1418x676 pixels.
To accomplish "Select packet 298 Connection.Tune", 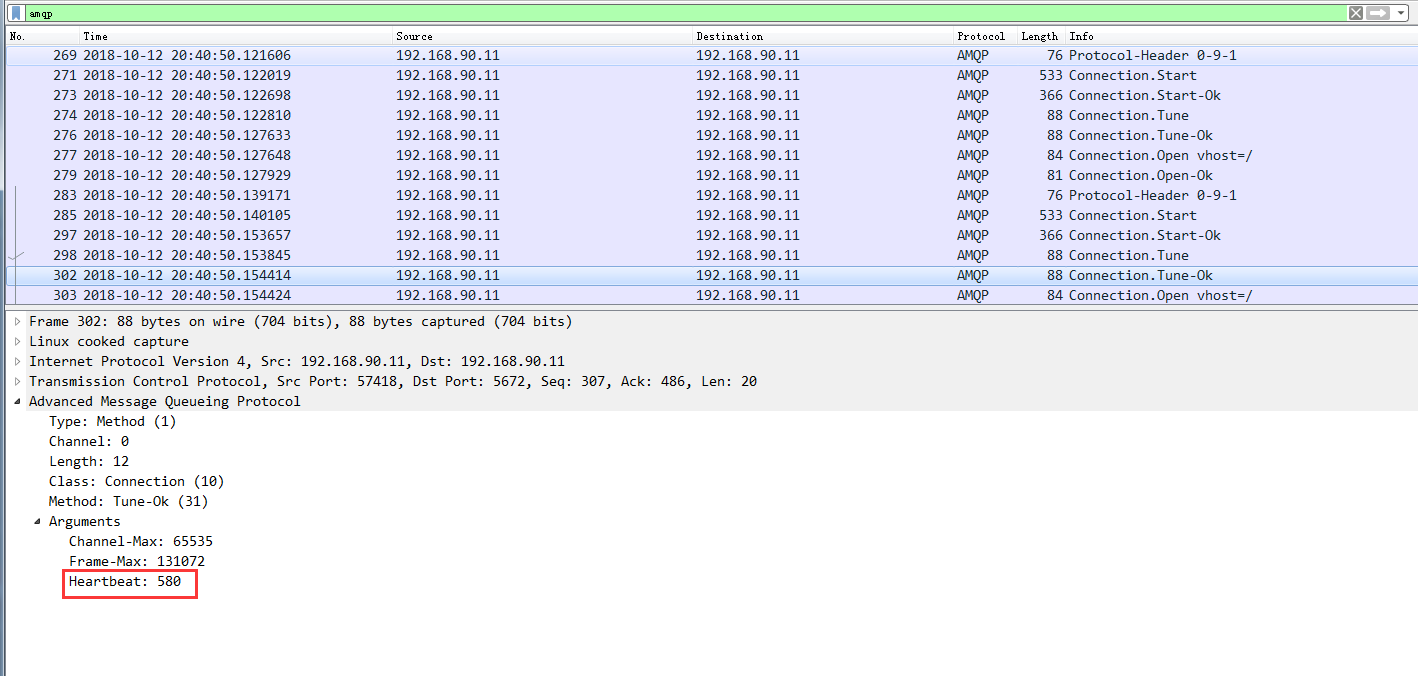I will click(x=711, y=255).
